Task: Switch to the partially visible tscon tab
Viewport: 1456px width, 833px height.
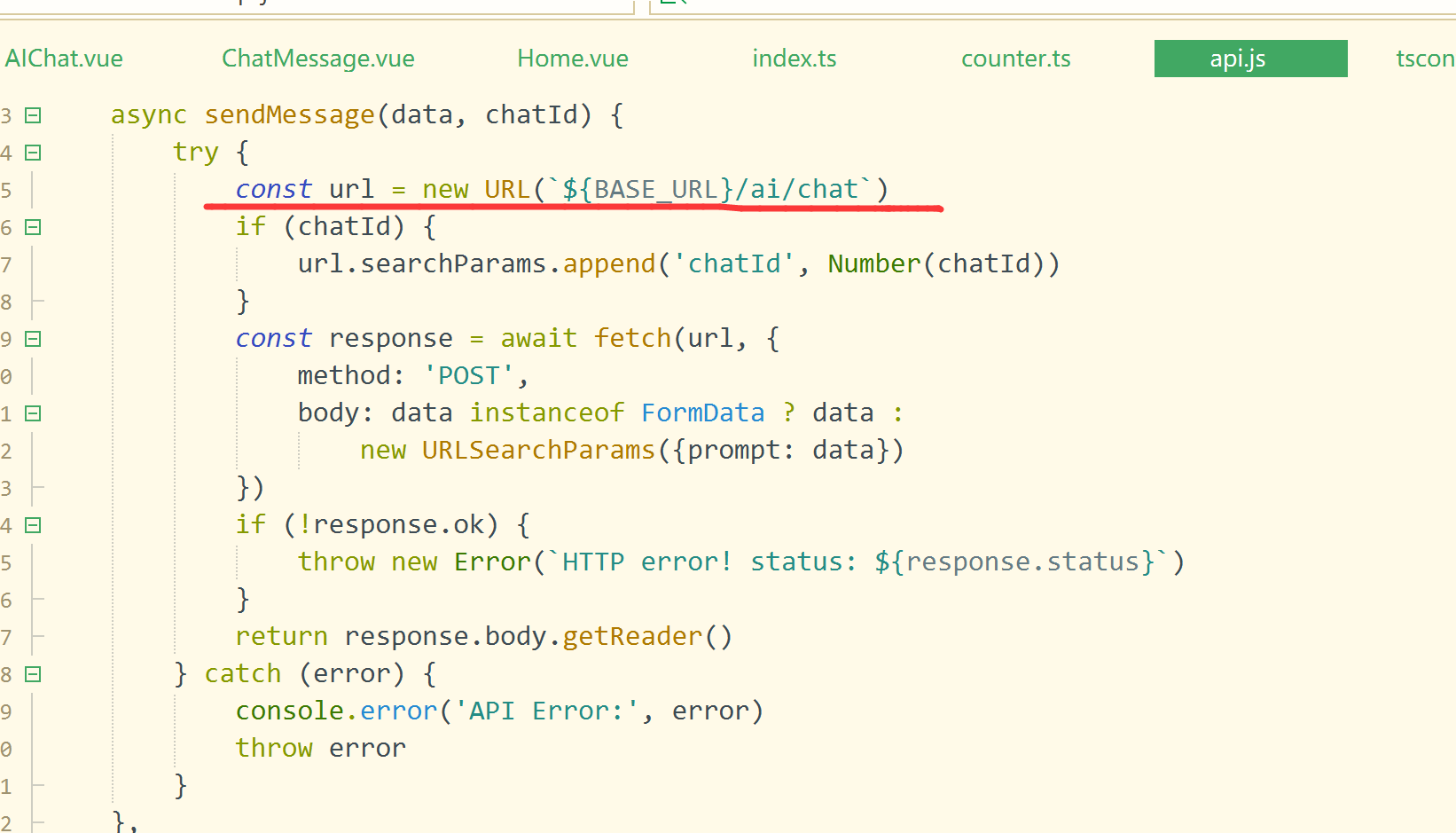Action: (1425, 59)
